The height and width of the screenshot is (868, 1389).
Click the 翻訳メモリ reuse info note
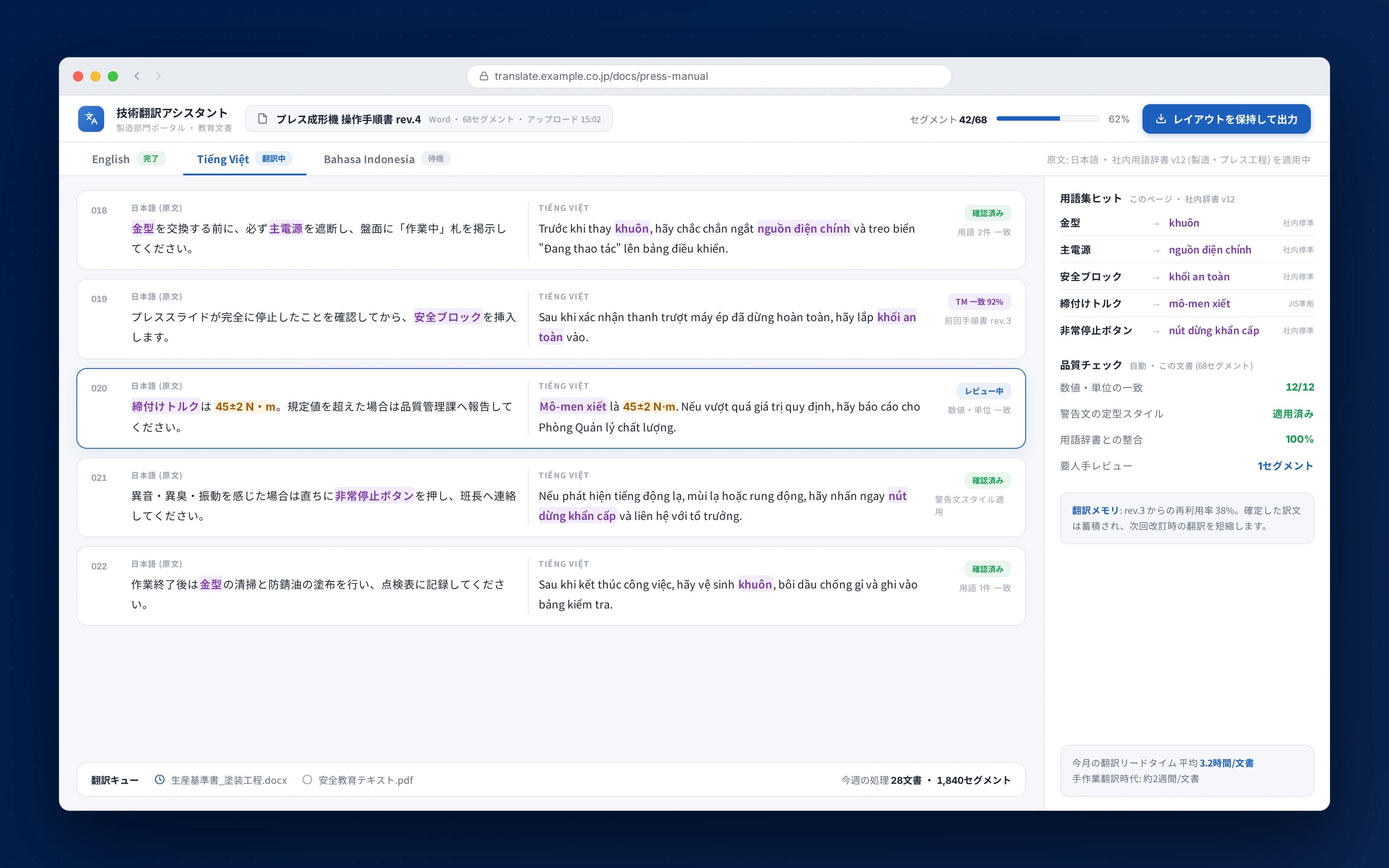coord(1186,518)
